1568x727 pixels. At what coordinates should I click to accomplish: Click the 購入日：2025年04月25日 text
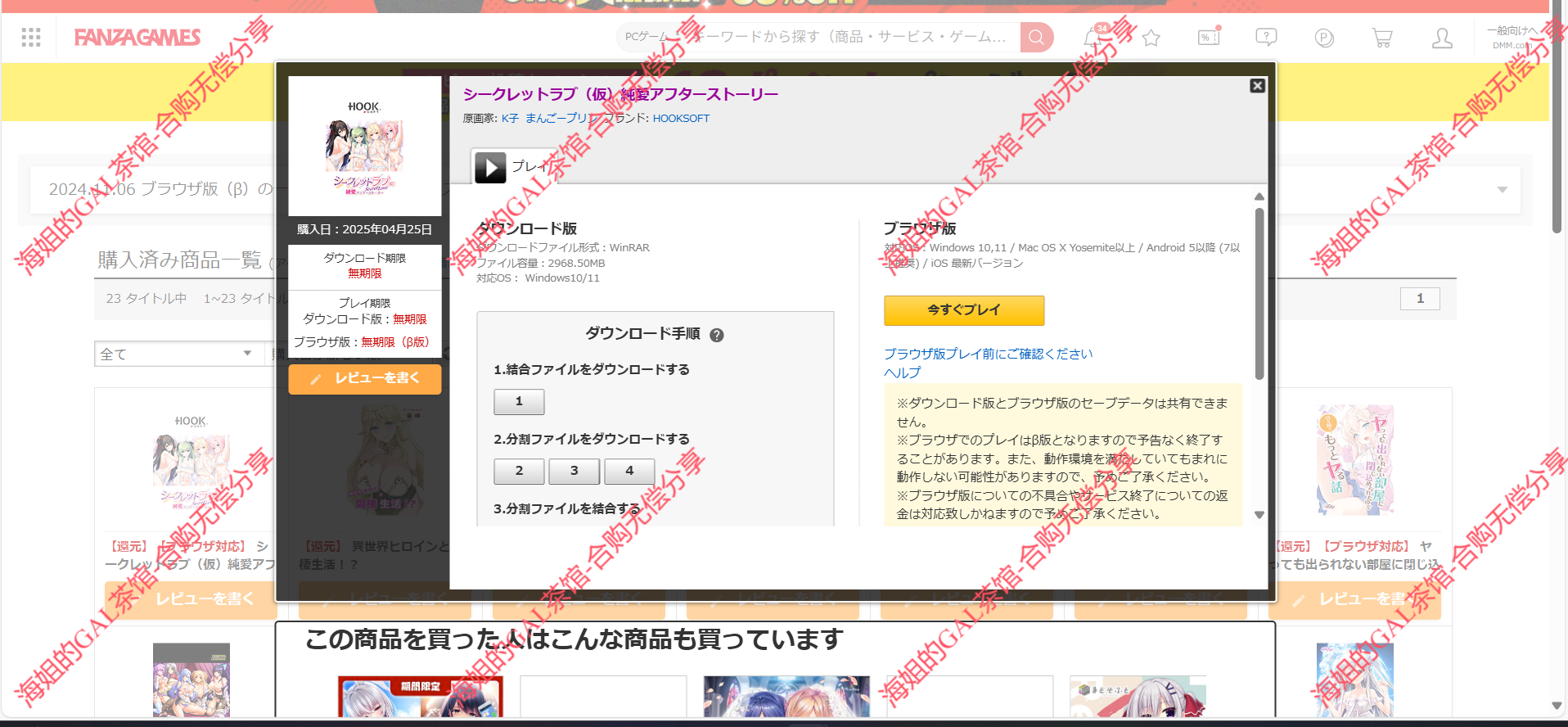click(365, 229)
